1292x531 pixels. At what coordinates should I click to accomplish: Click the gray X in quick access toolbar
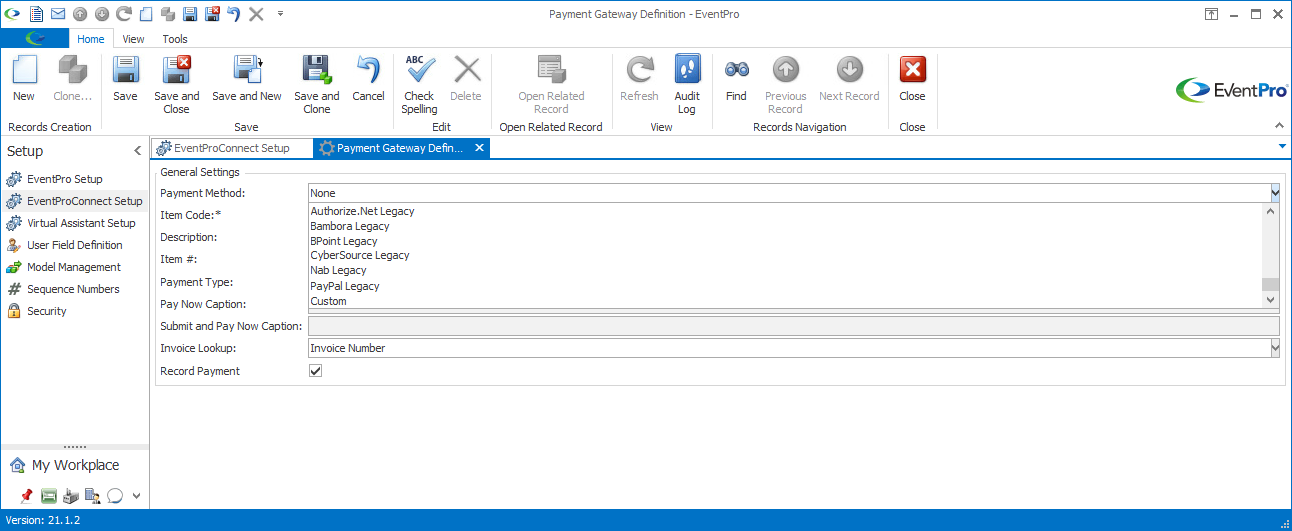256,14
